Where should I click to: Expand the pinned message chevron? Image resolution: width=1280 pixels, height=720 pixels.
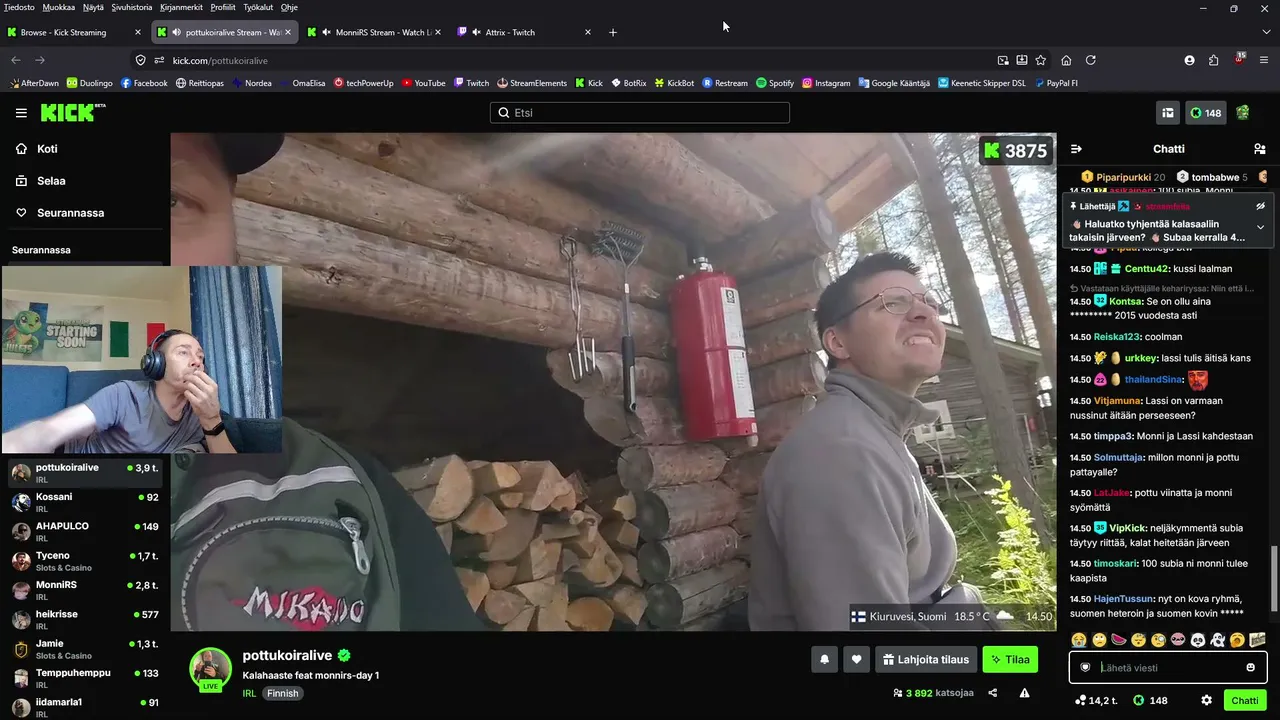pyautogui.click(x=1260, y=227)
